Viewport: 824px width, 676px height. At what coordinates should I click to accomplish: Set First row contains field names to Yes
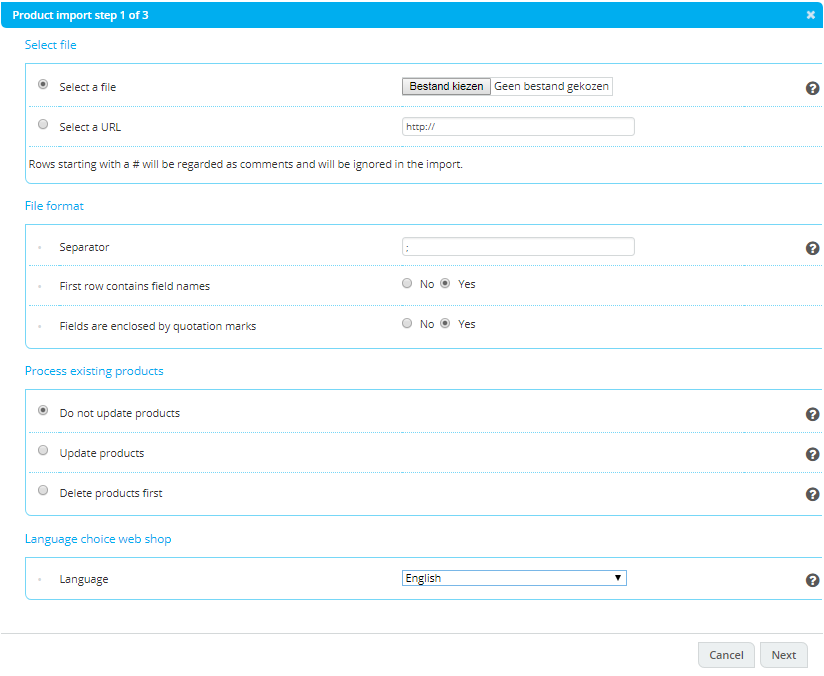[445, 283]
